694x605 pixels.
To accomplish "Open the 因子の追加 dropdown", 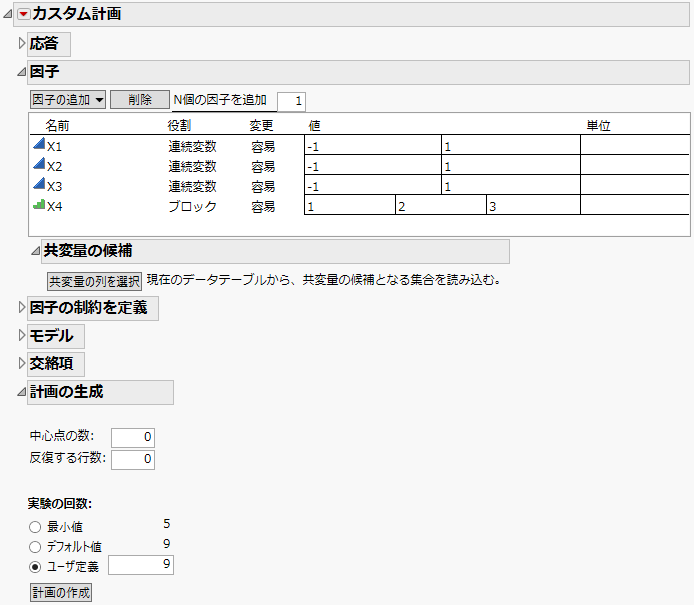I will (68, 100).
